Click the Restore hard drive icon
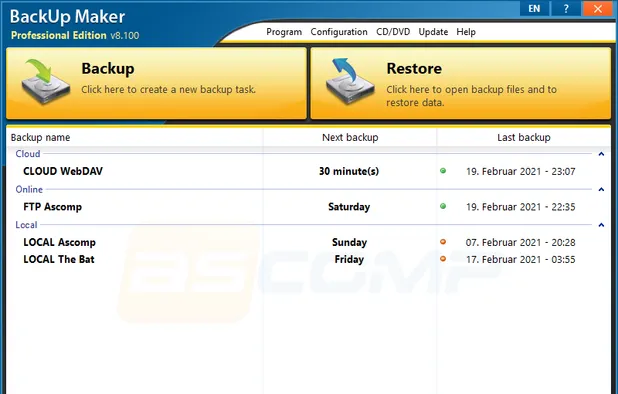 350,82
